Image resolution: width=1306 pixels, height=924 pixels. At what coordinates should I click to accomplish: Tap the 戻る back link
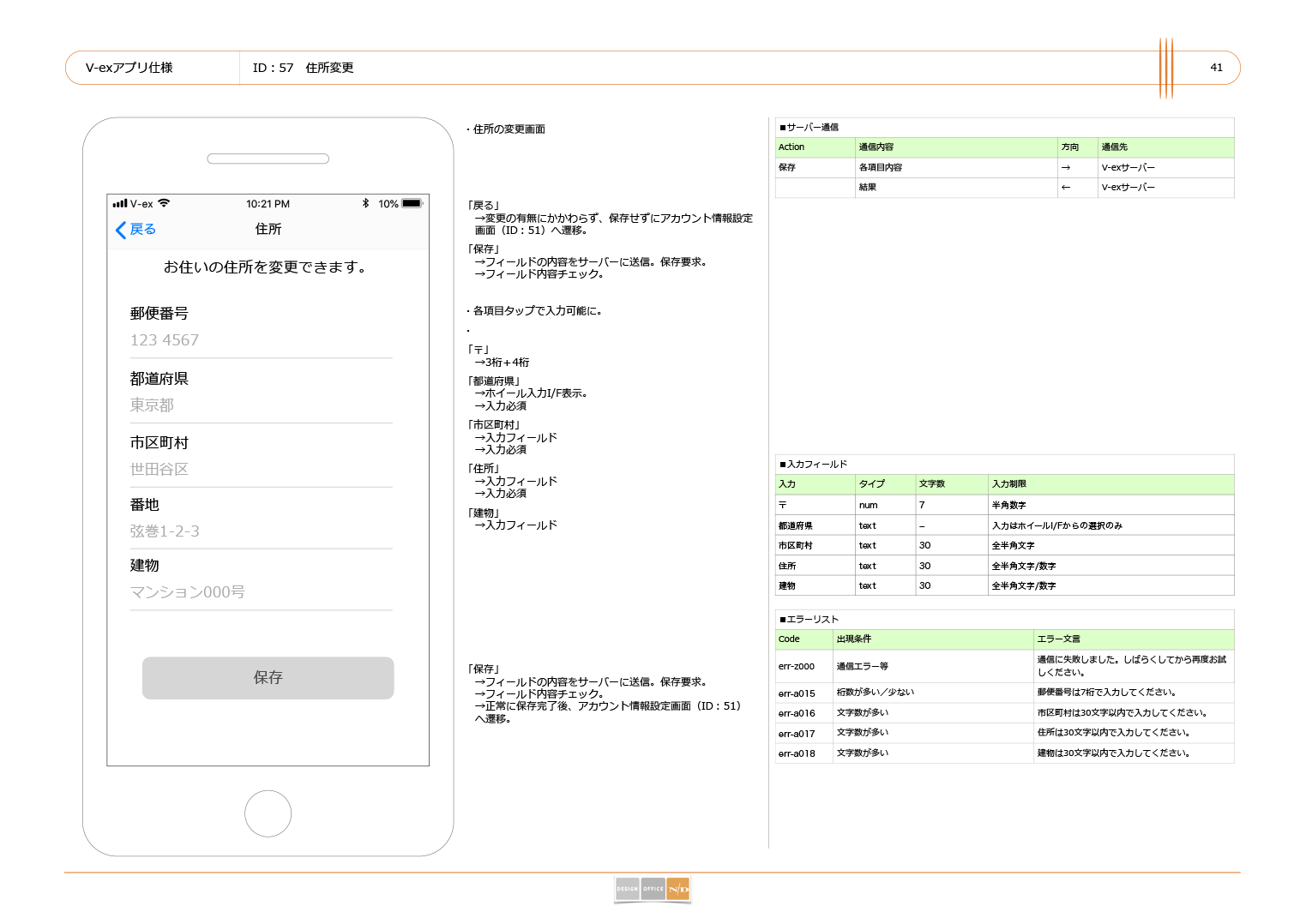tap(142, 229)
